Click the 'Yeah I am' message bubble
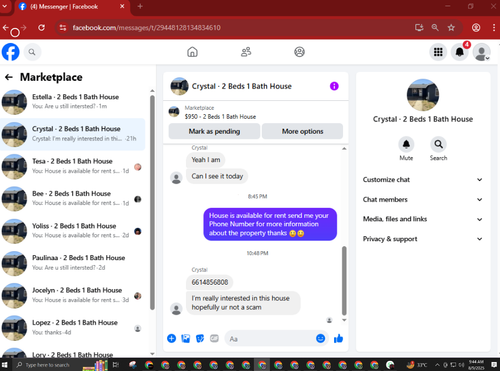This screenshot has height=371, width=500. tap(206, 160)
